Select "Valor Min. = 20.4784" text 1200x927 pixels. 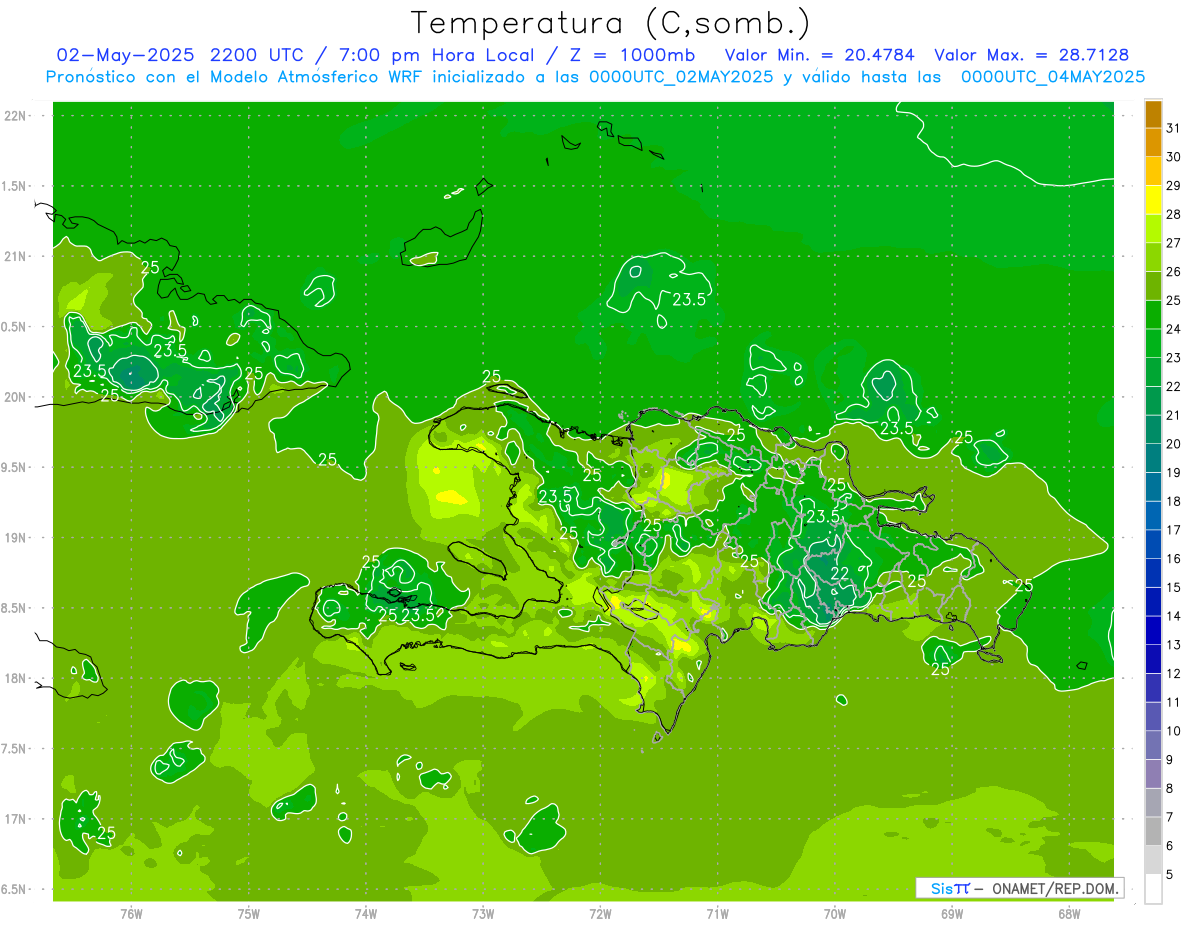pos(819,55)
